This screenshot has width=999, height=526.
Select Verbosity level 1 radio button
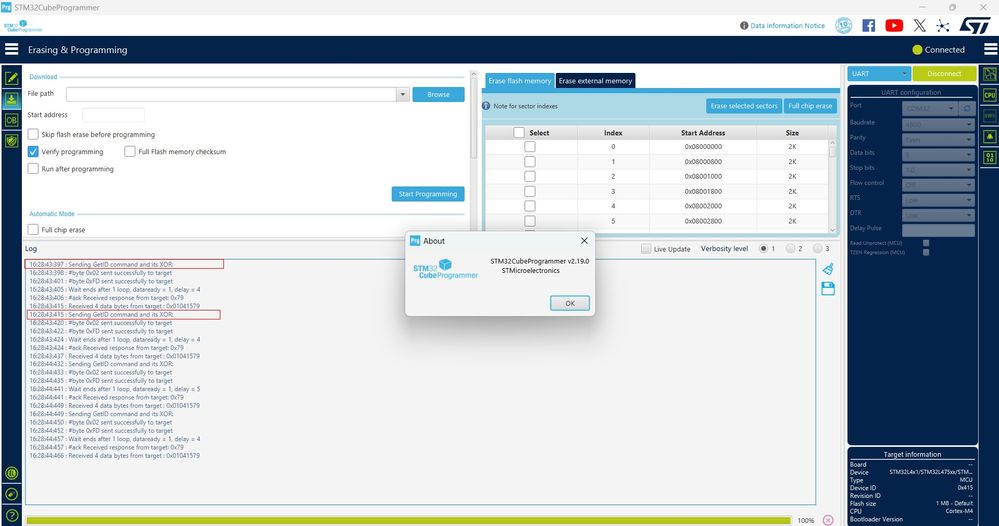763,248
